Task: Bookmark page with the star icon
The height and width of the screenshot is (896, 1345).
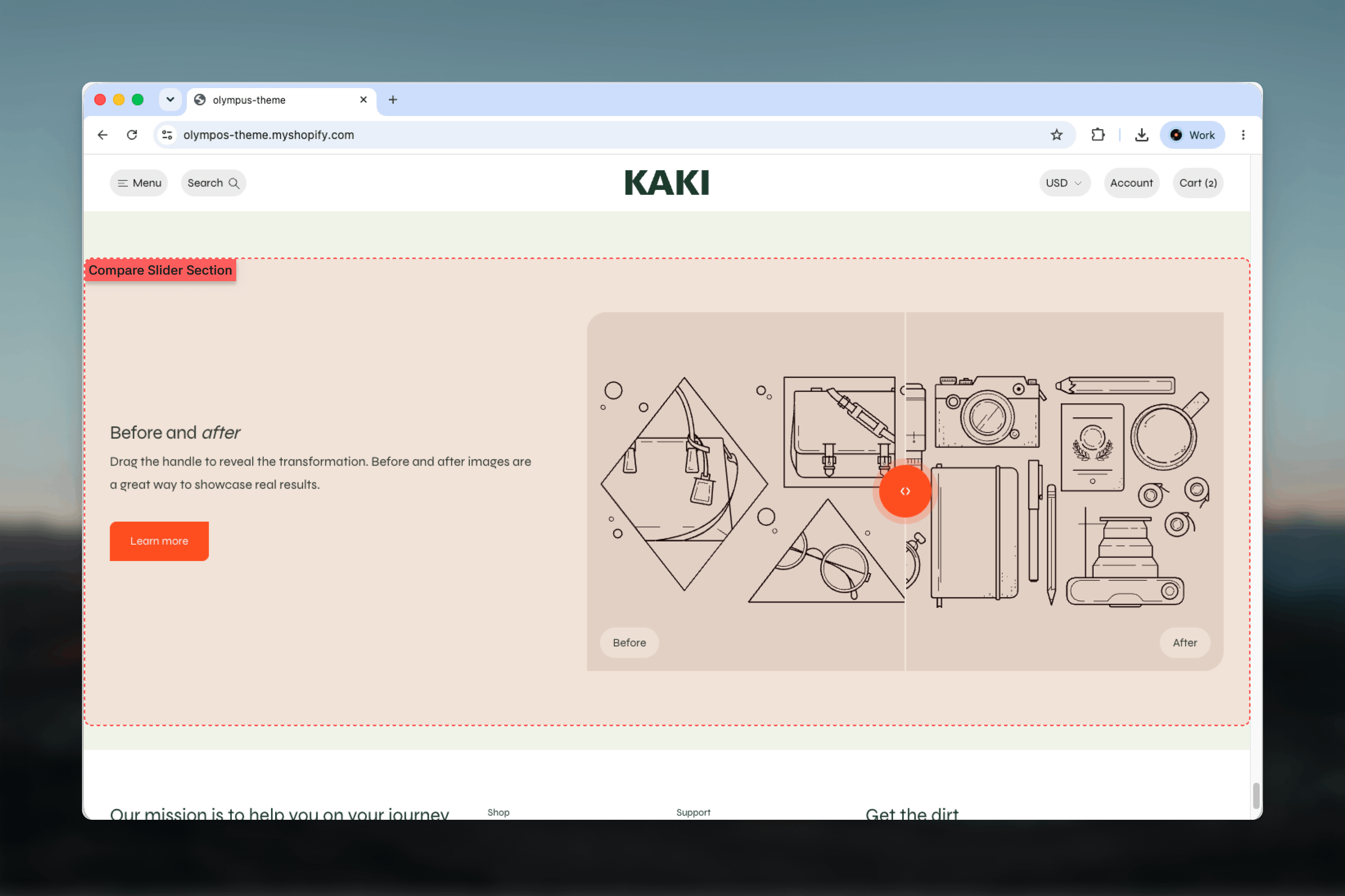Action: [1056, 135]
